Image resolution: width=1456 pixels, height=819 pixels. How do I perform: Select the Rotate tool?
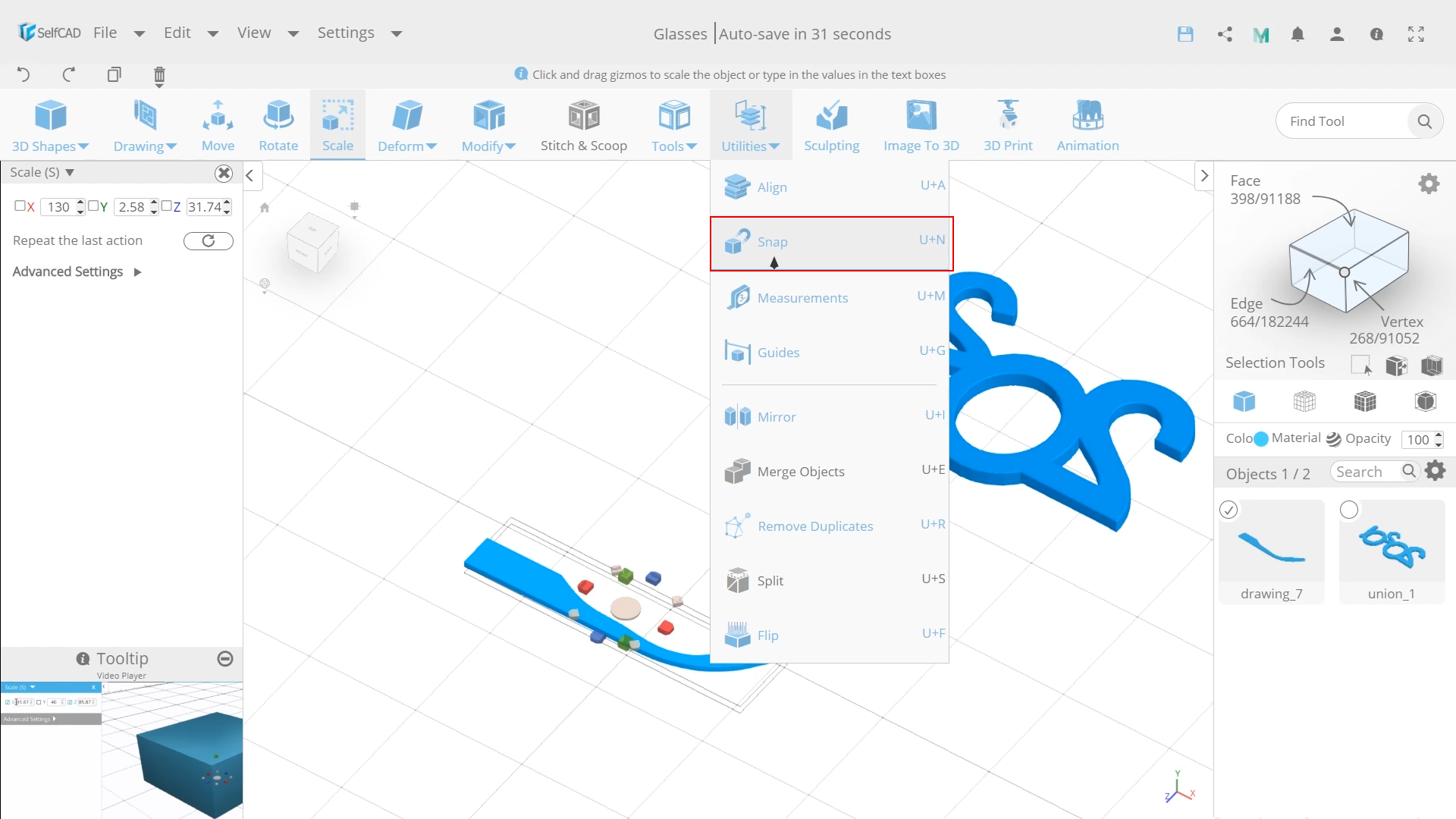pos(278,126)
